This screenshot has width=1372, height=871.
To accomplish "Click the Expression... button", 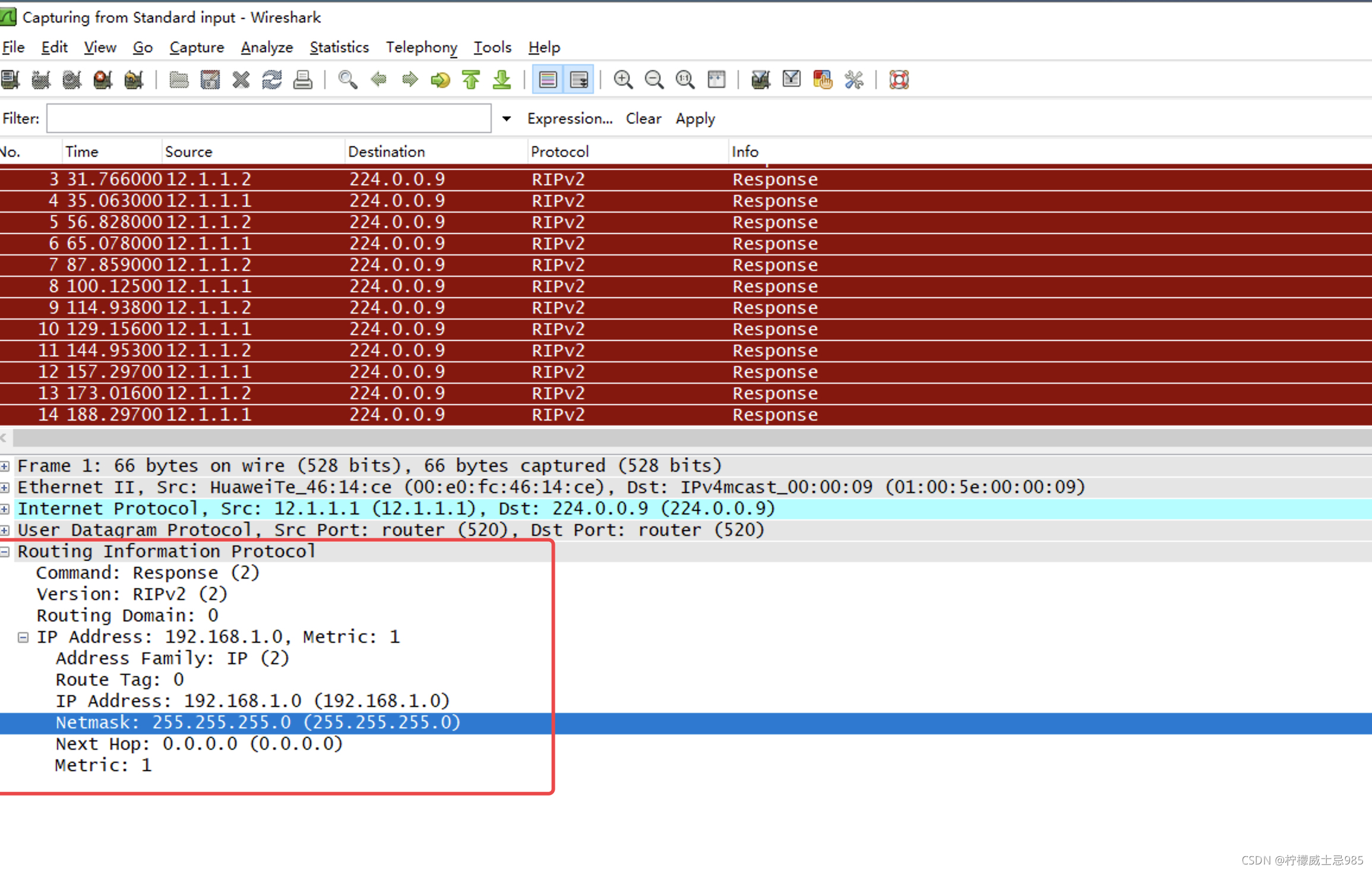I will (x=570, y=119).
